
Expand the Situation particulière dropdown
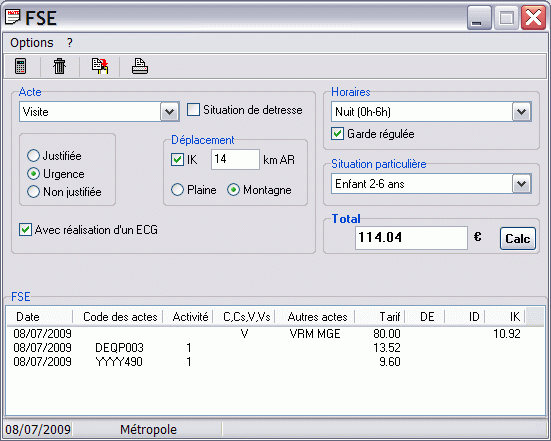pos(521,184)
